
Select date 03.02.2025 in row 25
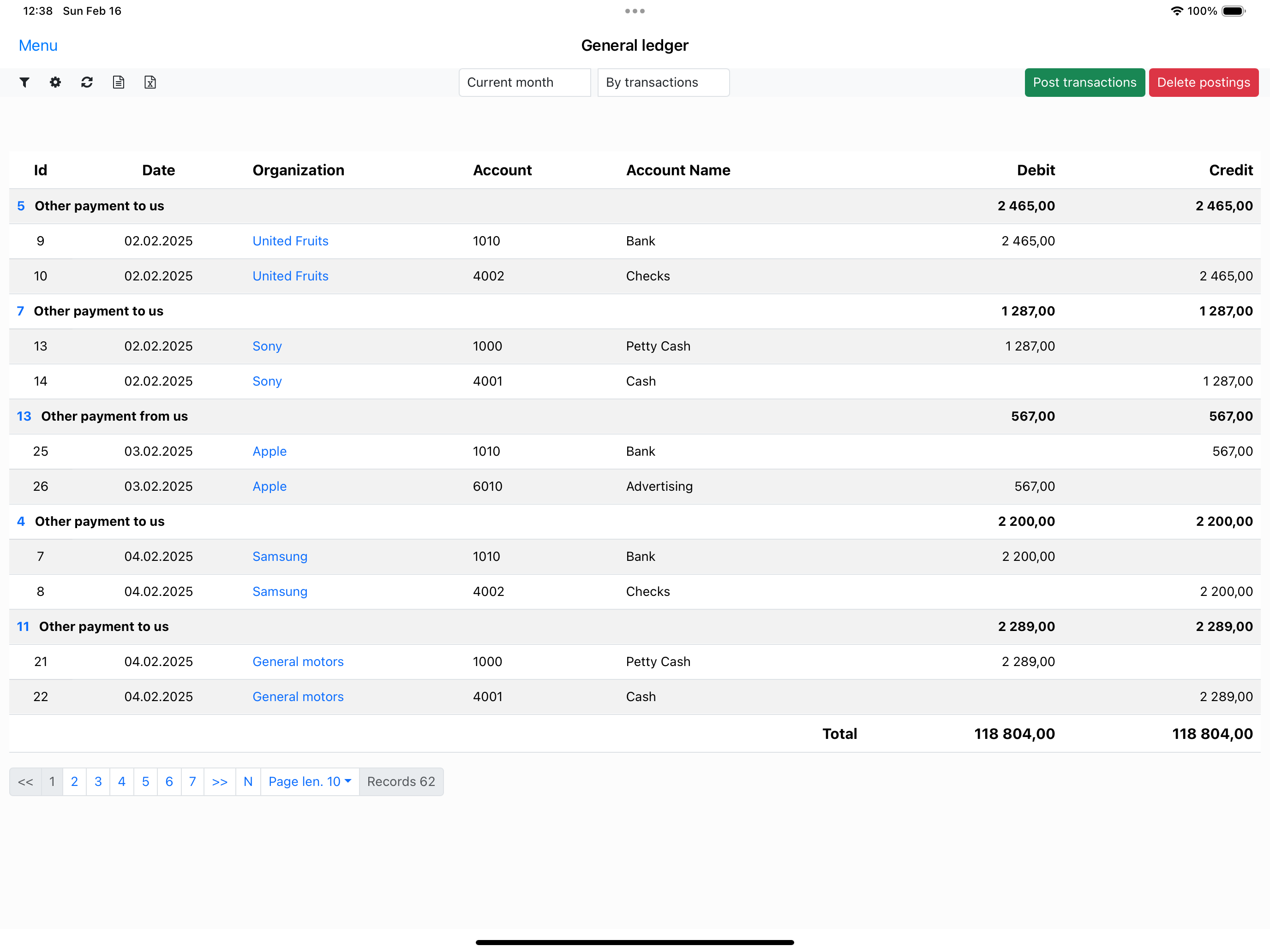(158, 451)
